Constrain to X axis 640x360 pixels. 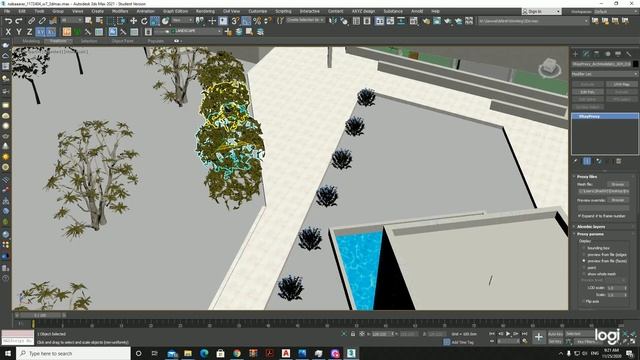point(8,31)
